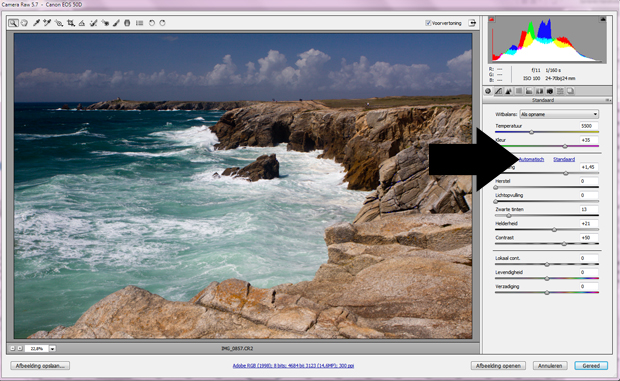Switch to the Tone Curve panel tab

498,91
